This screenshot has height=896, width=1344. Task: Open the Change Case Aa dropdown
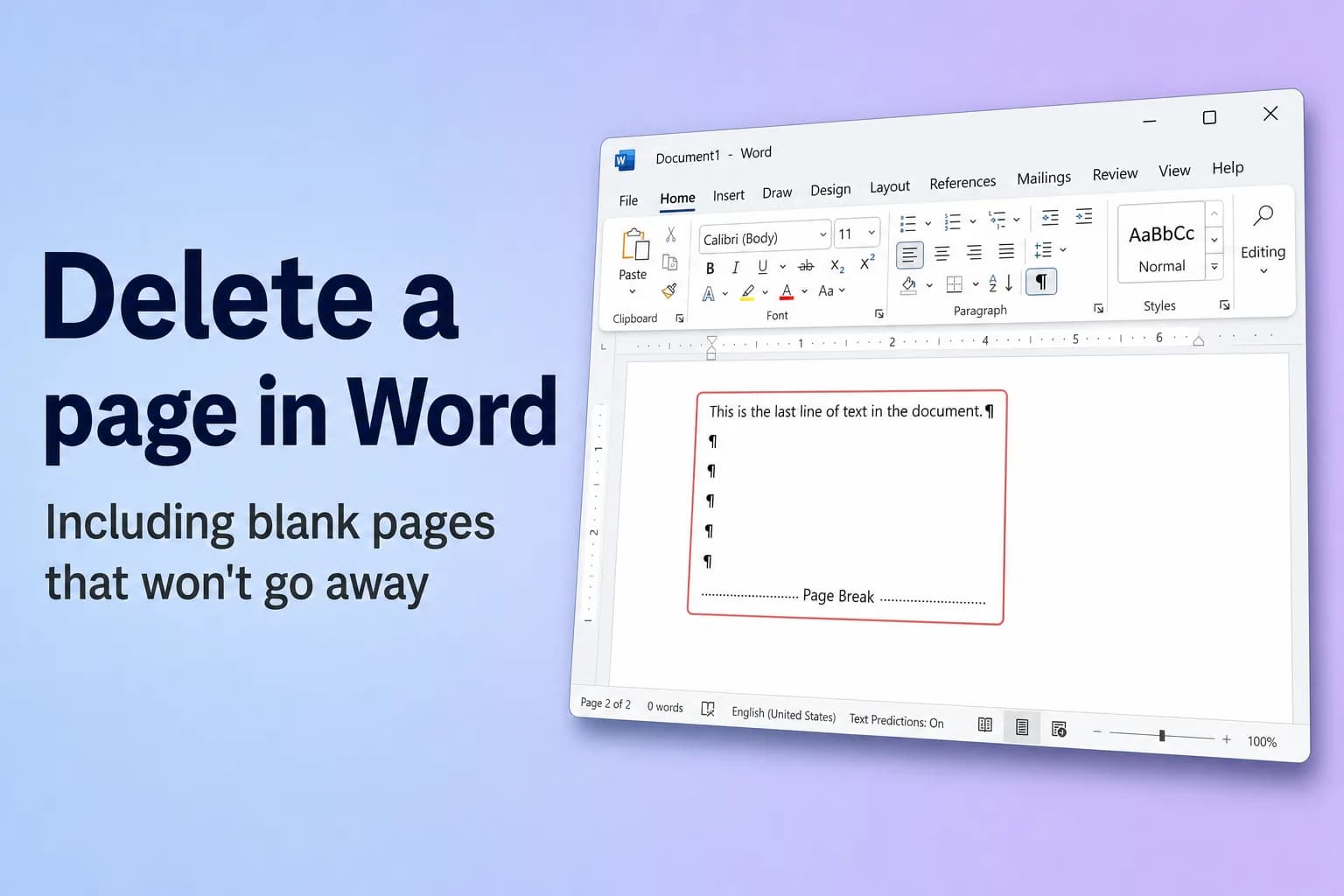[831, 290]
